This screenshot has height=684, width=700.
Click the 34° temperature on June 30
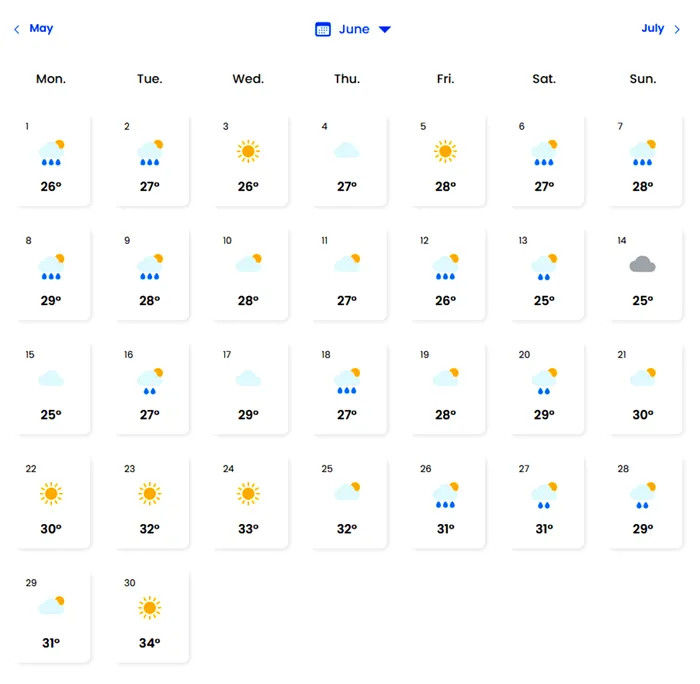(x=150, y=643)
